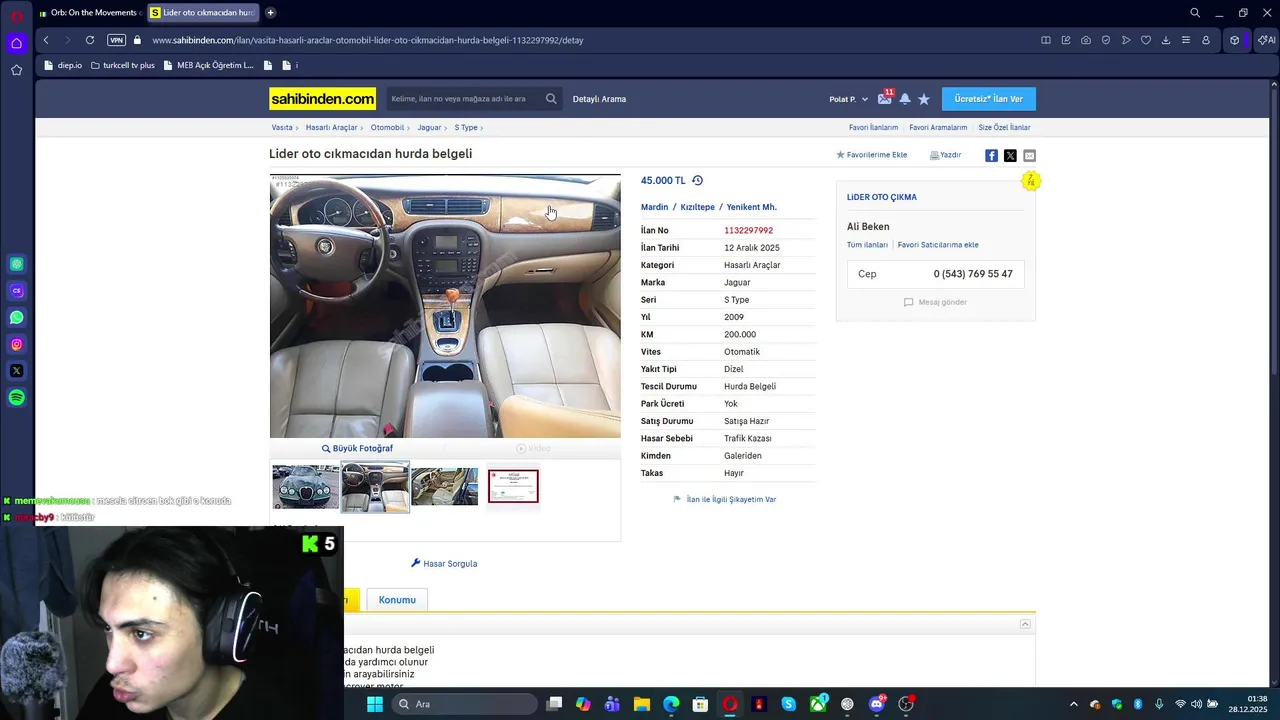Switch to the Konumu tab
The height and width of the screenshot is (720, 1280).
tap(397, 600)
